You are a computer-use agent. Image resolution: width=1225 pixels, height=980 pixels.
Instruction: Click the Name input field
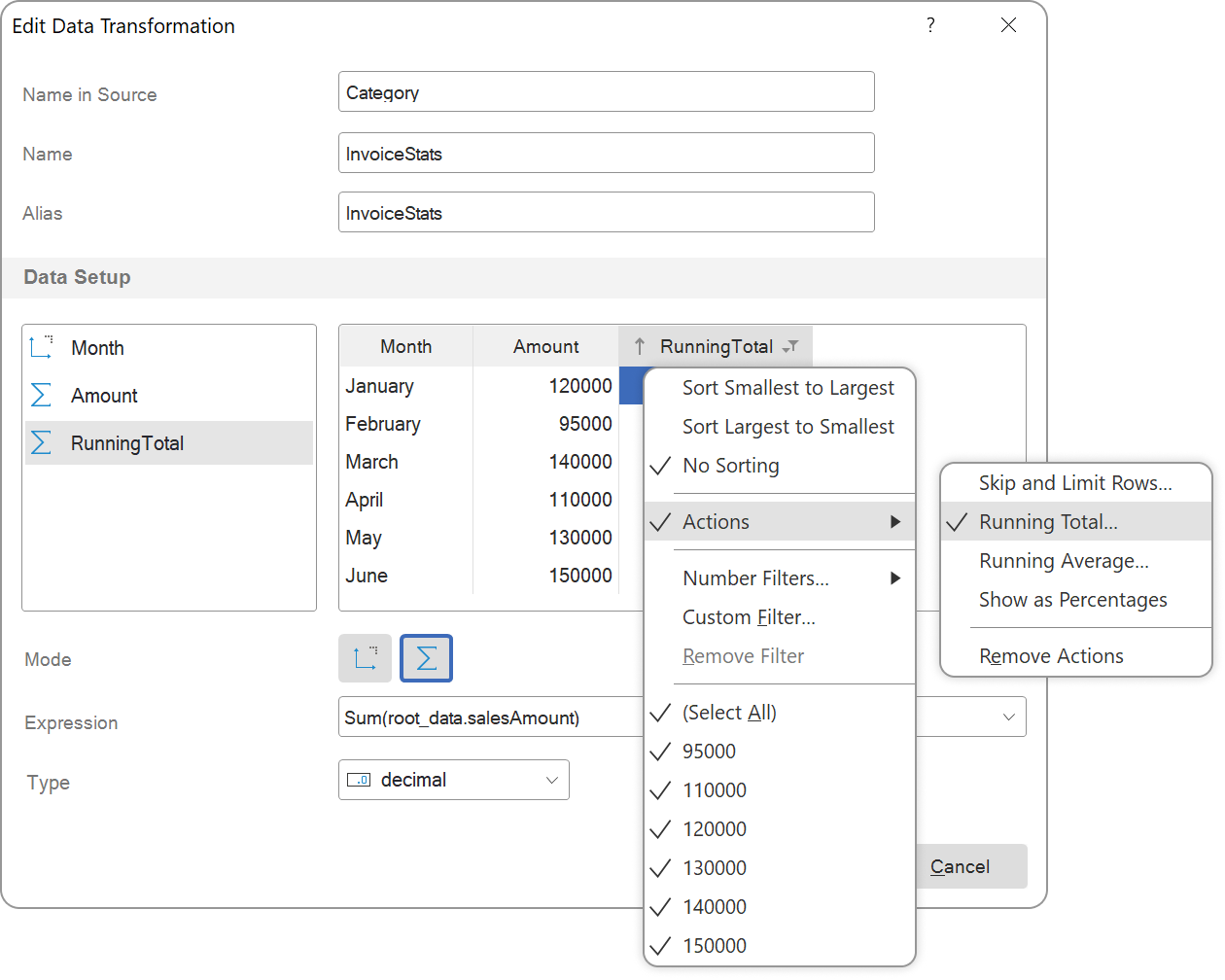[x=607, y=153]
